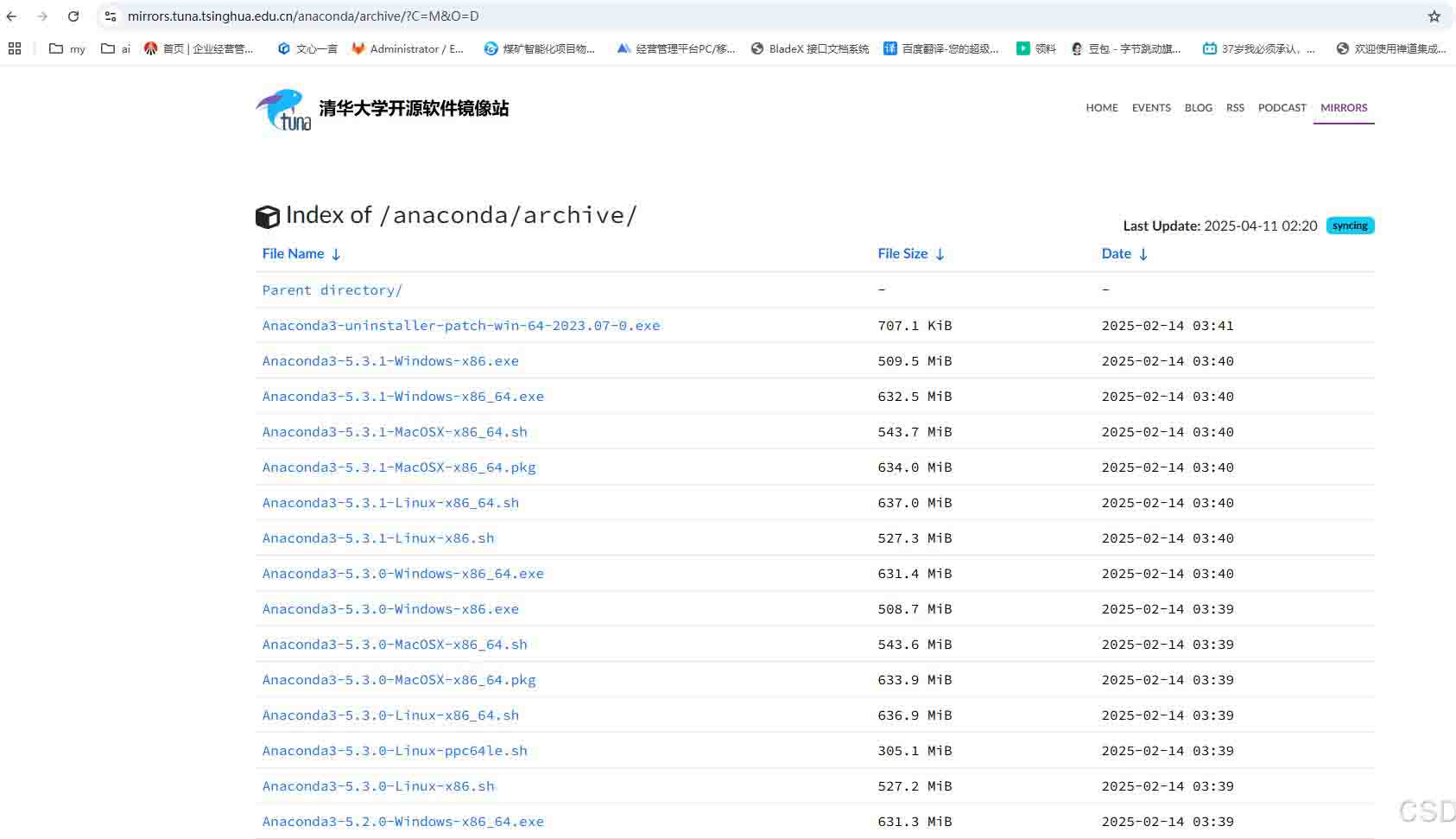Viewport: 1456px width, 839px height.
Task: Download Anaconda3-5.3.0-Linux-ppc64le.sh
Action: [395, 751]
